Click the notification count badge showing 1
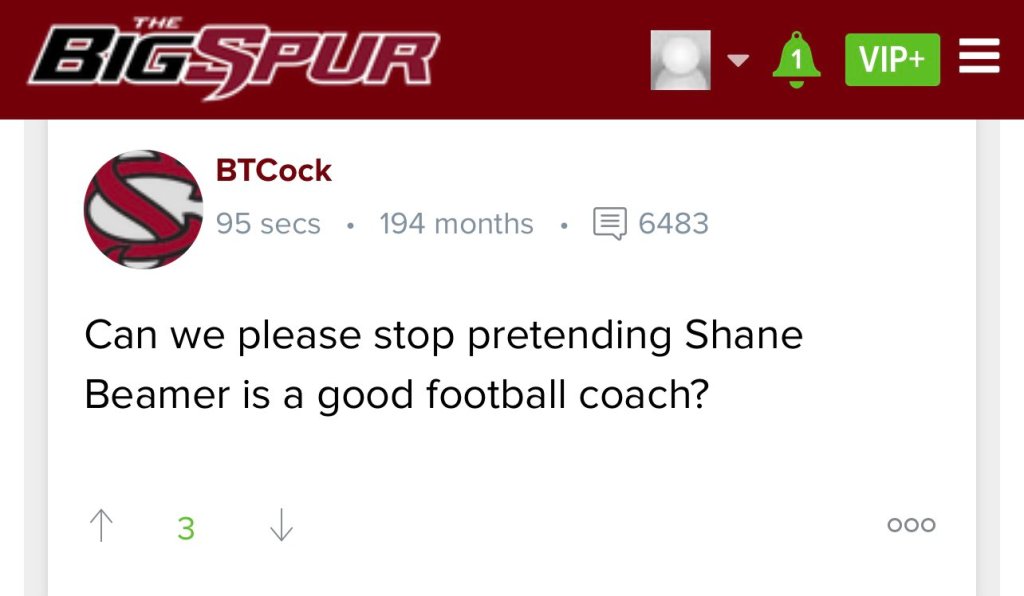This screenshot has height=596, width=1024. point(797,58)
